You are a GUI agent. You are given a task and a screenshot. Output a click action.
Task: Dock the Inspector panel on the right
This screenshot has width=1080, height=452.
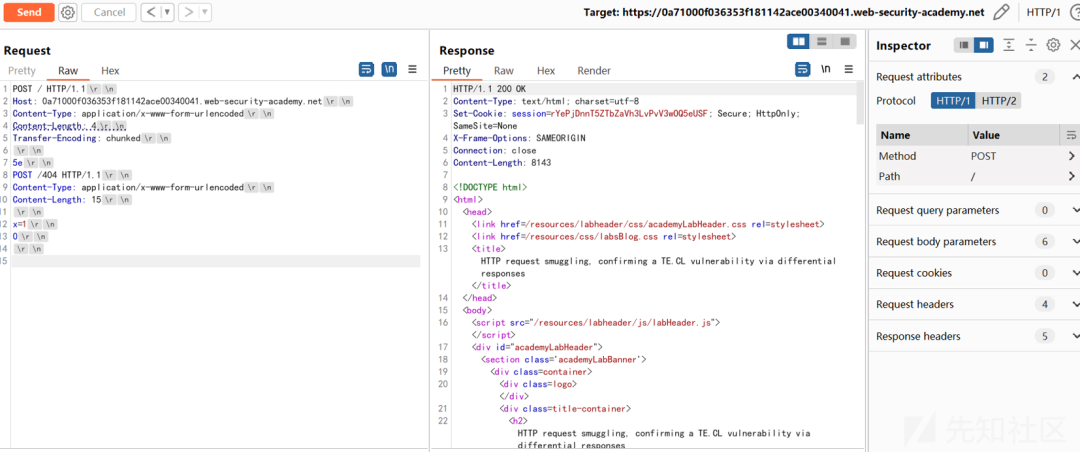coord(984,45)
